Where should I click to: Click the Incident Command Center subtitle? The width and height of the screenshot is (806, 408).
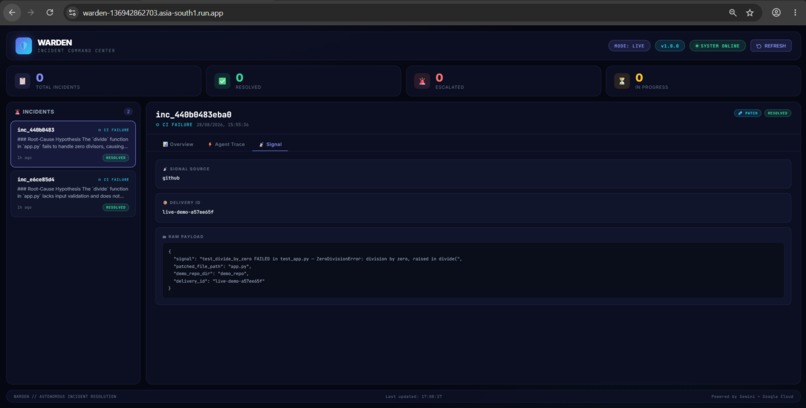(x=76, y=51)
